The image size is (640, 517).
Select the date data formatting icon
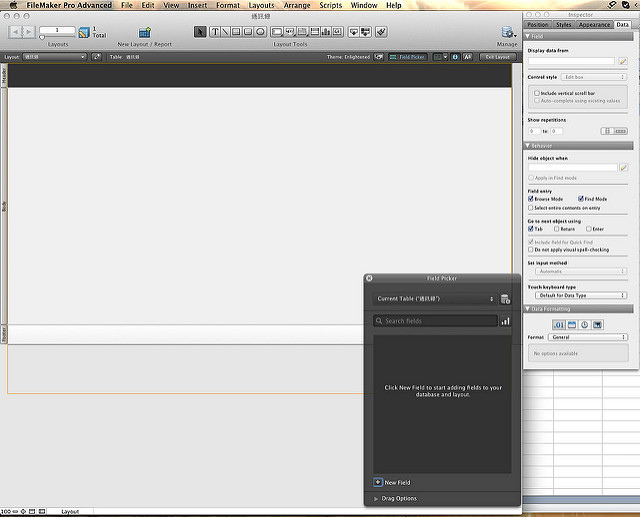[x=572, y=325]
